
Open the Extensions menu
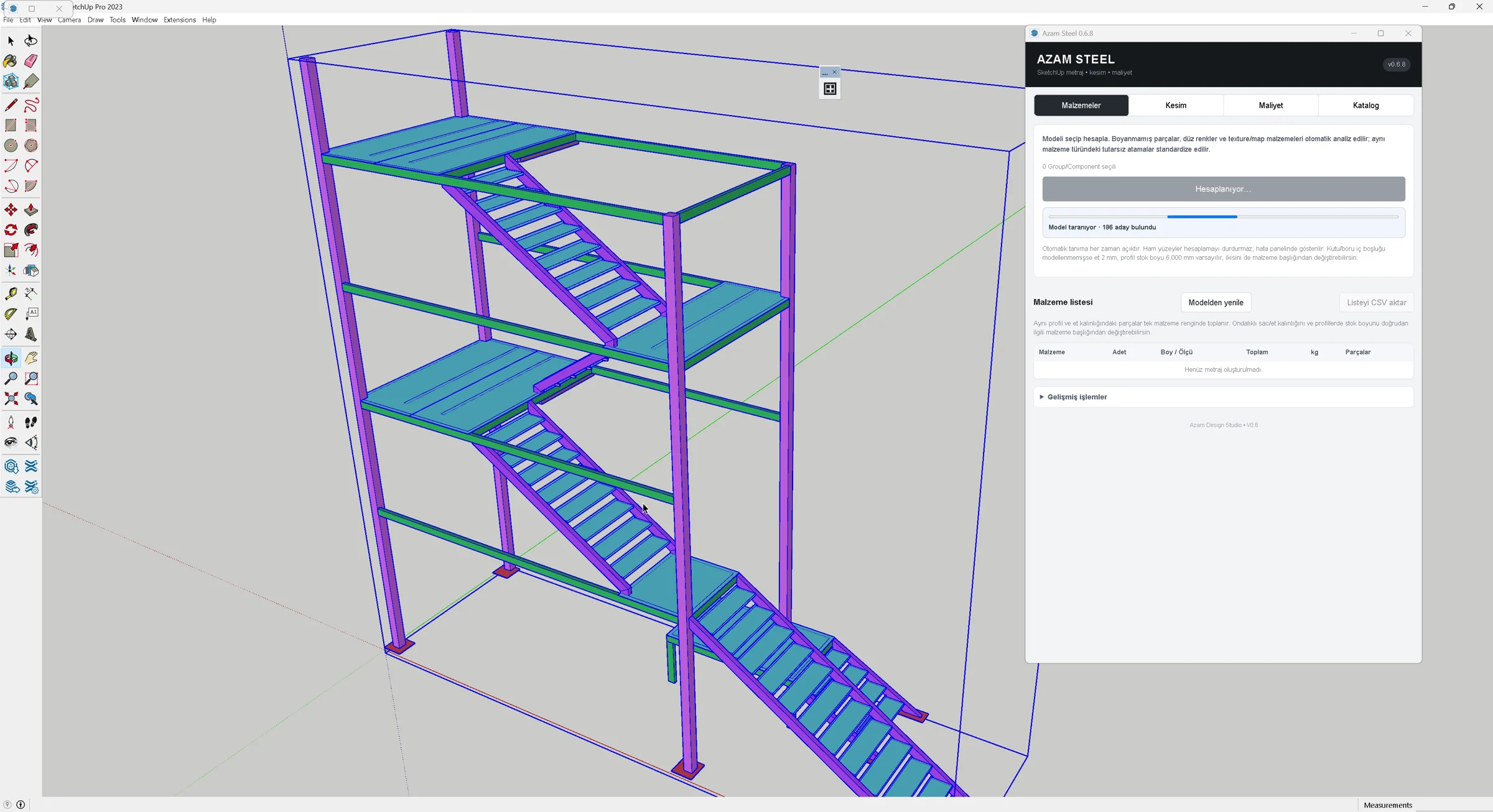pyautogui.click(x=180, y=20)
